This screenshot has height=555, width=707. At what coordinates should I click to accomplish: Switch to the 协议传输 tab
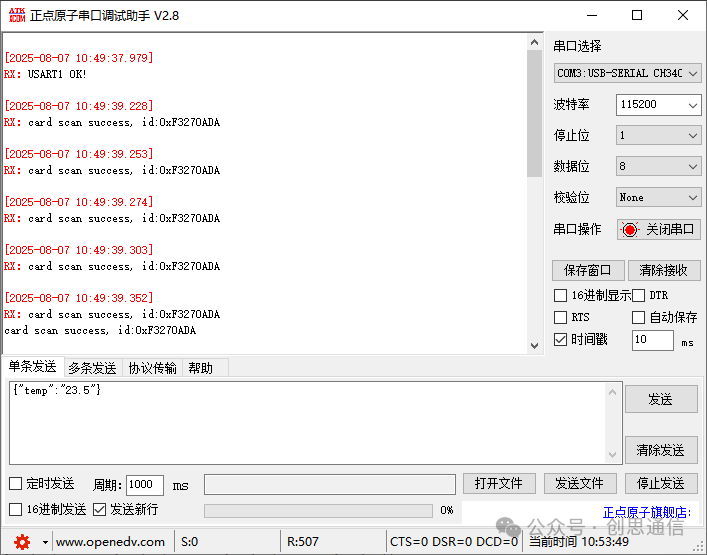click(x=152, y=368)
